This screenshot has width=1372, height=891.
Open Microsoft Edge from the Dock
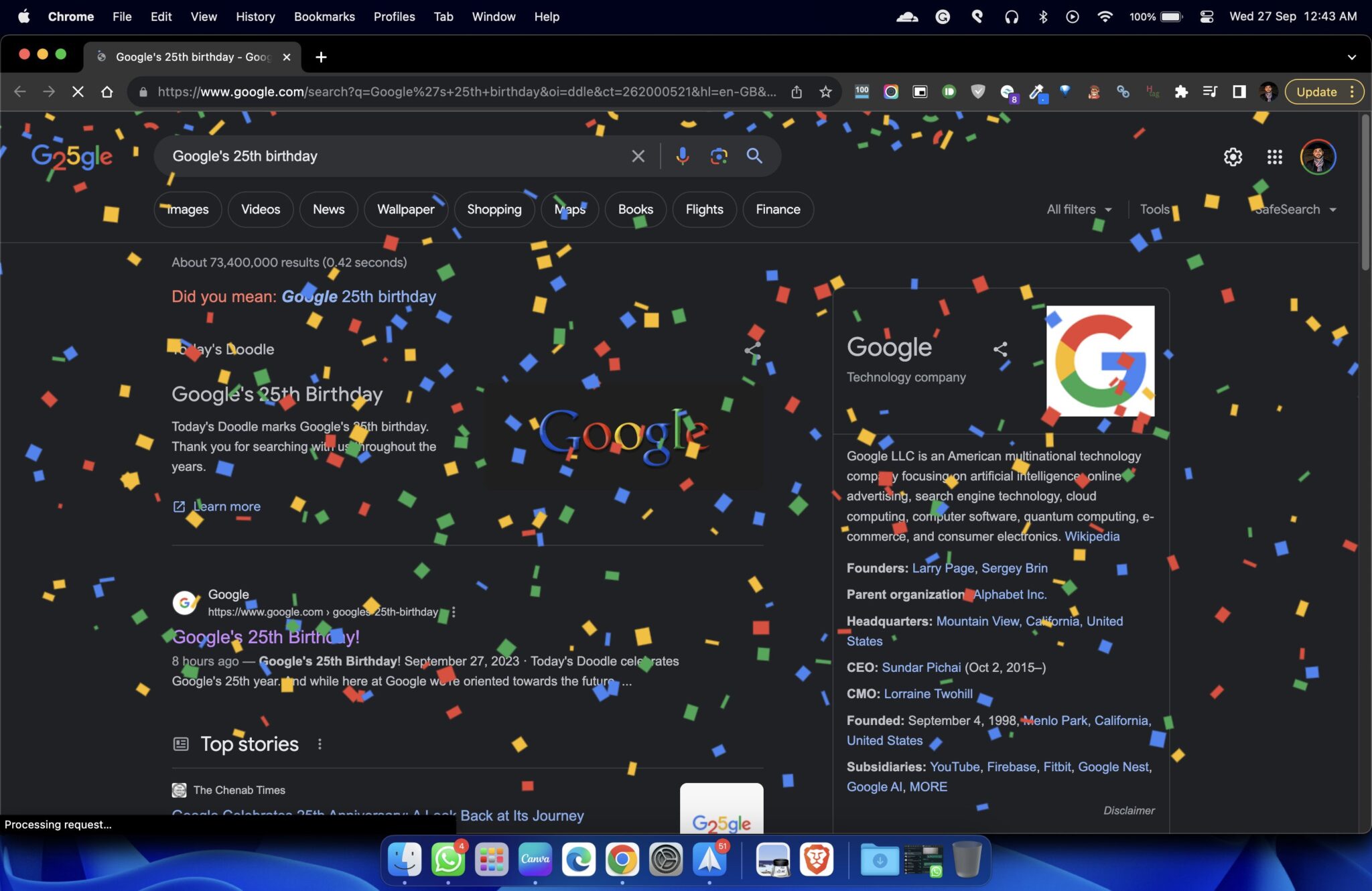point(578,860)
